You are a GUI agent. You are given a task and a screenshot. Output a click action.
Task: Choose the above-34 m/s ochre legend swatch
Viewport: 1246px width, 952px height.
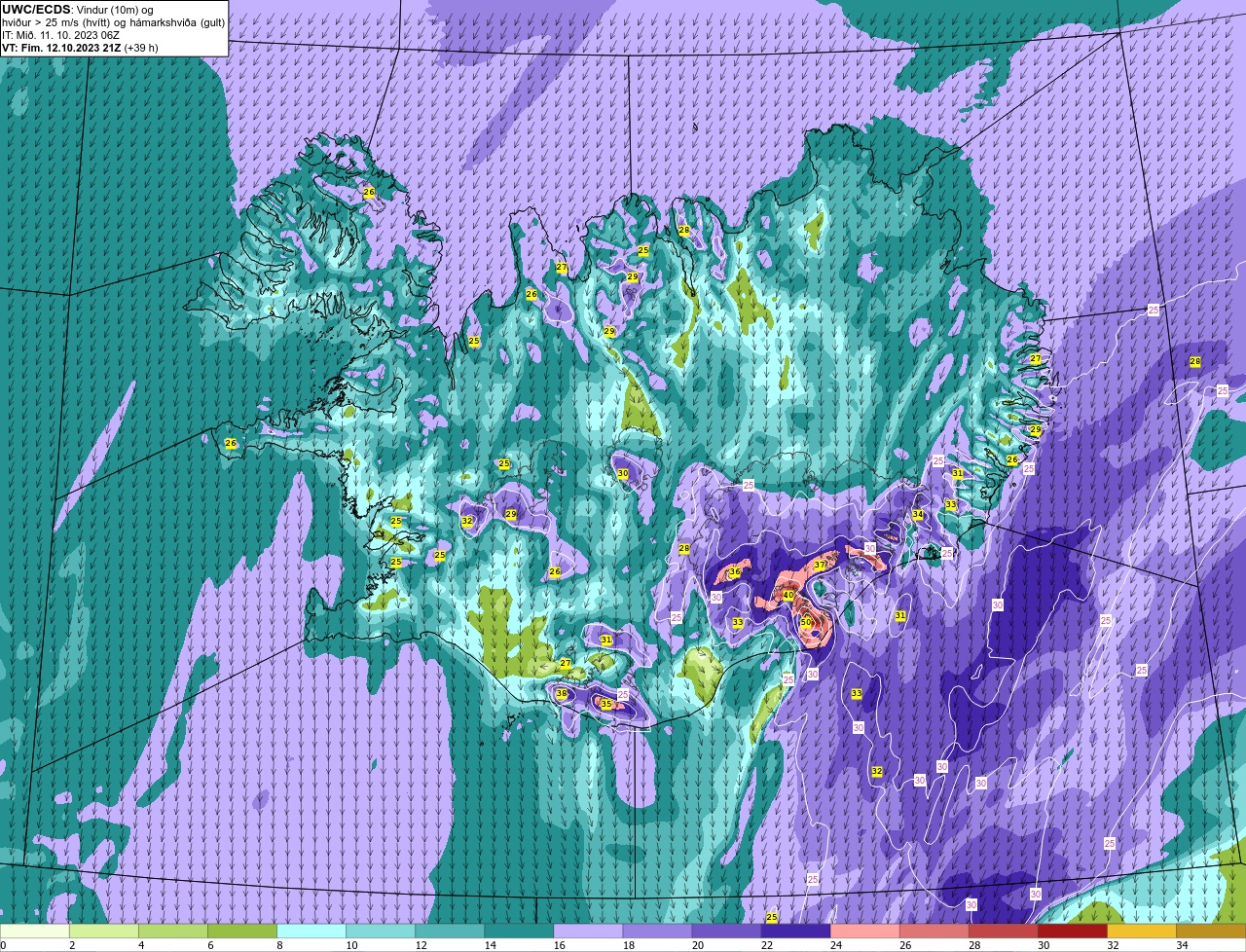point(1211,932)
